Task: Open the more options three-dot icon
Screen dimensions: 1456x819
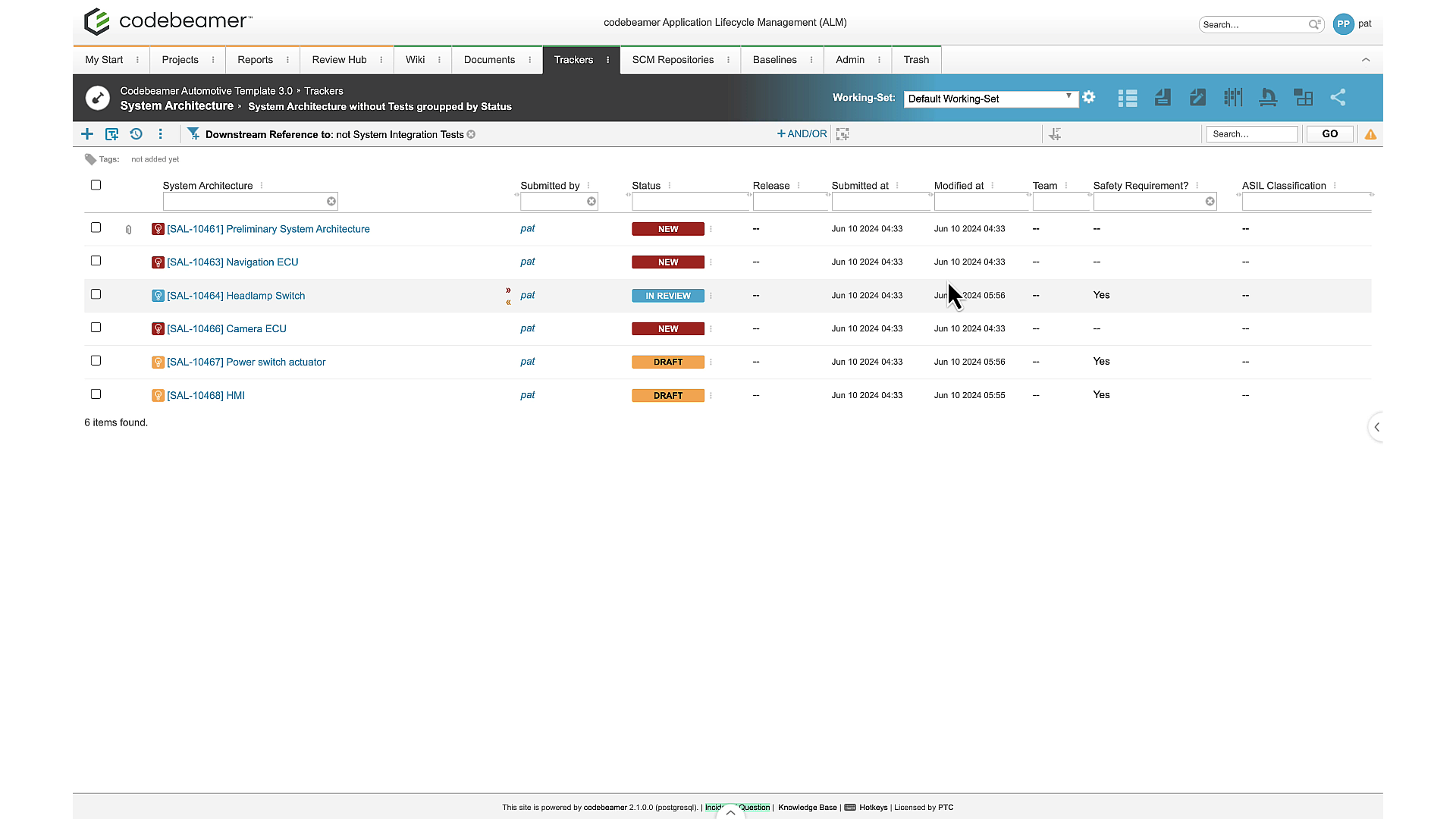Action: [160, 133]
